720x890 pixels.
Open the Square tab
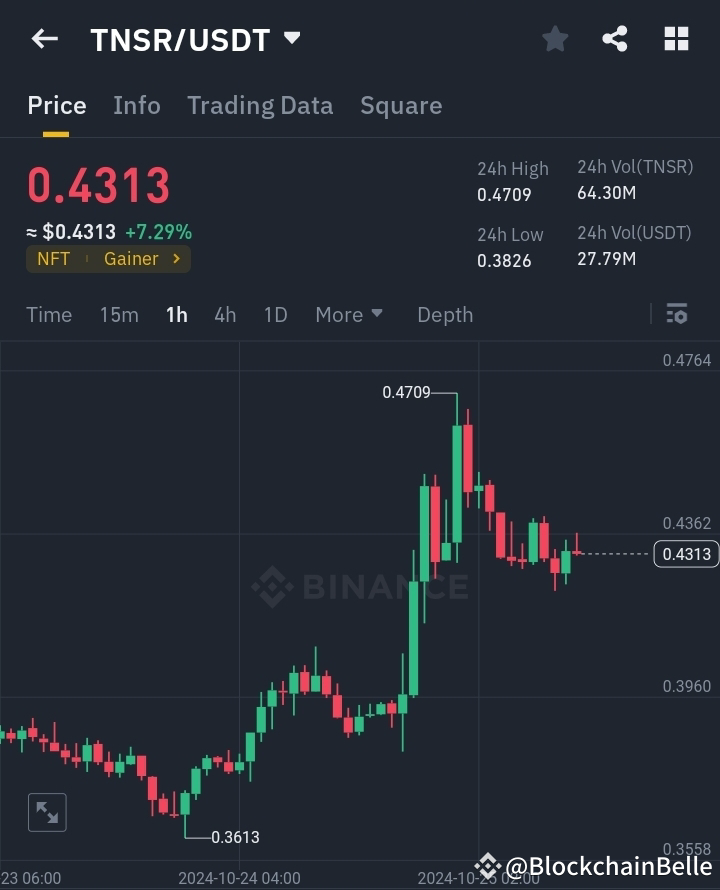tap(401, 105)
